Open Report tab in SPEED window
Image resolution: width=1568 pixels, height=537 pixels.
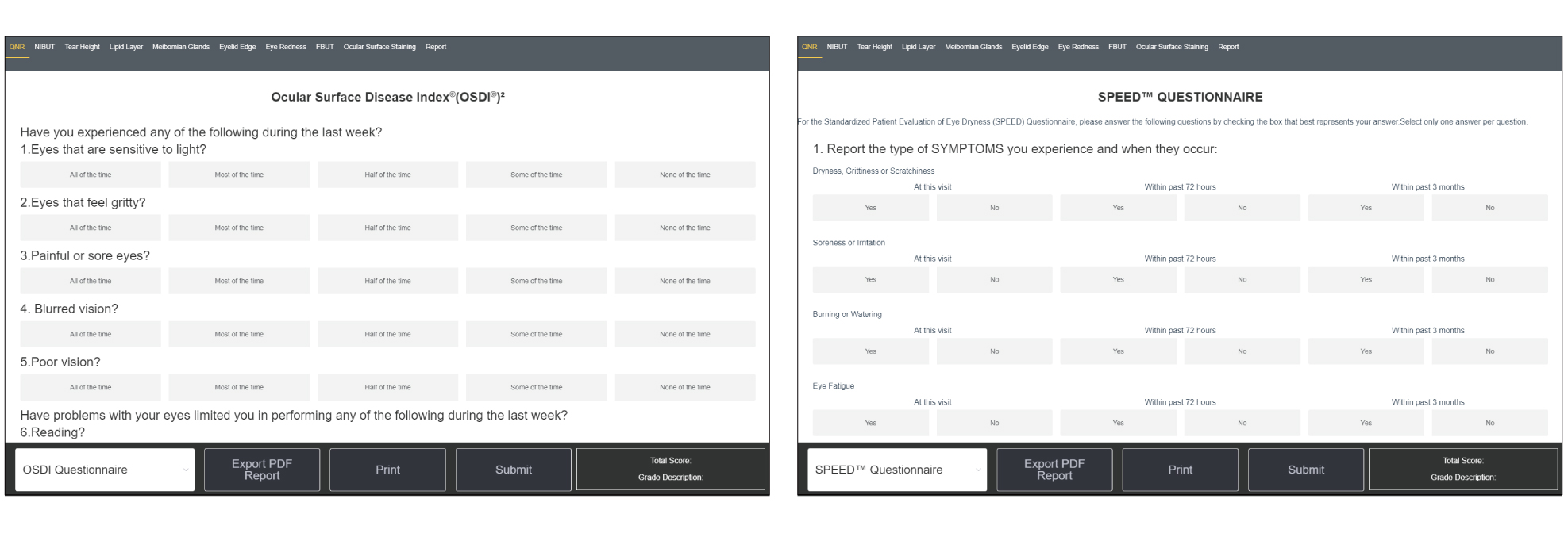coord(1228,47)
